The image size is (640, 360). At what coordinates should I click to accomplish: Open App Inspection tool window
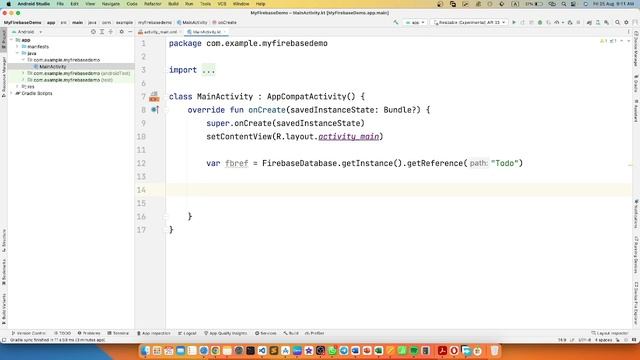(153, 333)
